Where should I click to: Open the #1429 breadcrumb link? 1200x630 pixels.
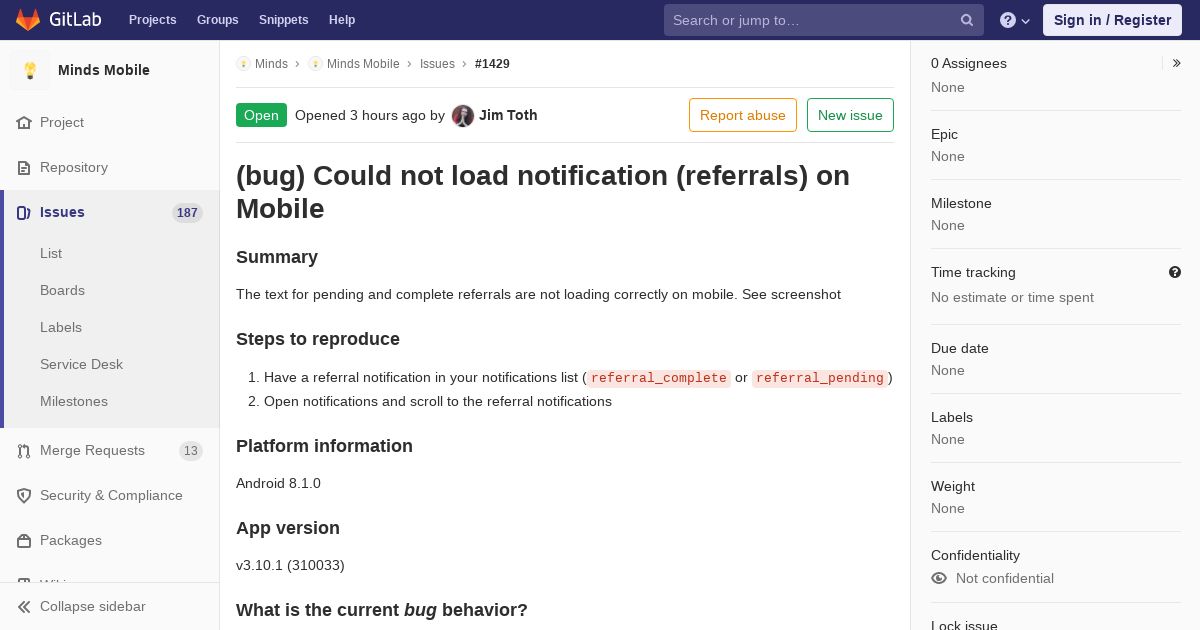tap(492, 63)
